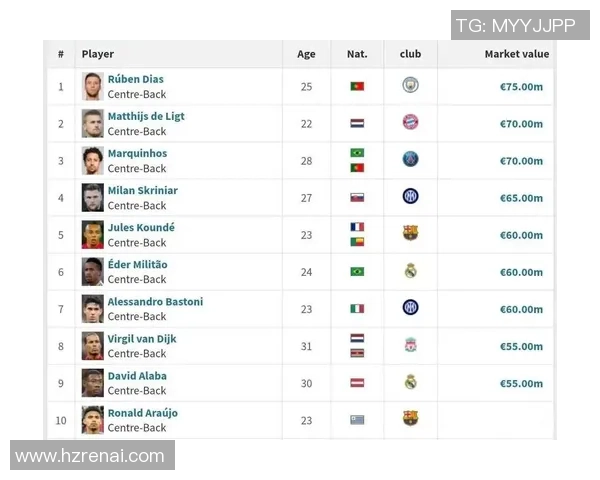Click Inter crest in Milan Skriniar's row
The image size is (600, 480).
410,197
